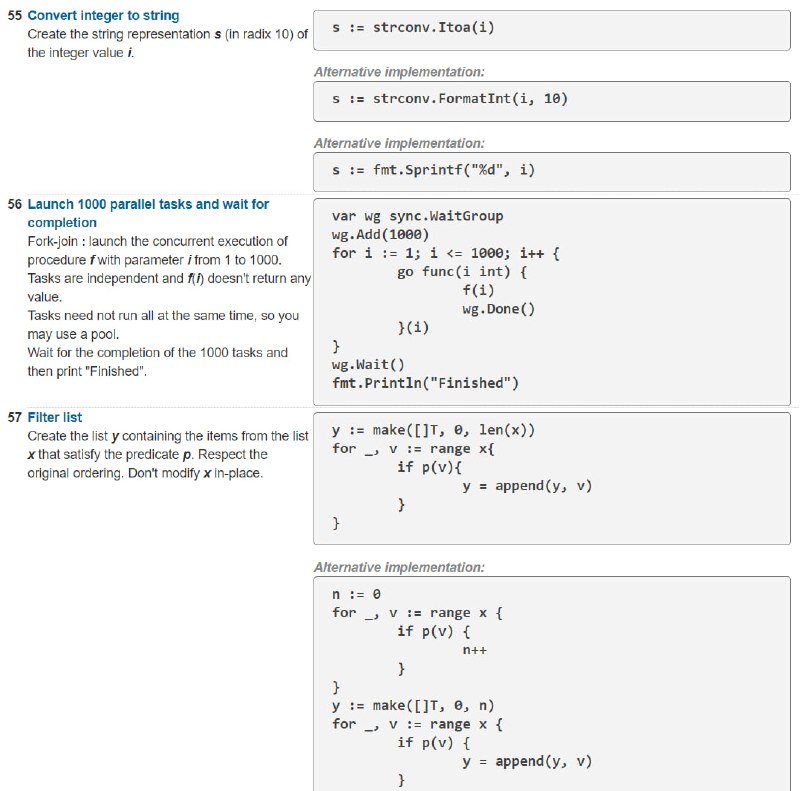Click the strconv.Itoa(i) code box
The height and width of the screenshot is (791, 800).
[x=552, y=30]
